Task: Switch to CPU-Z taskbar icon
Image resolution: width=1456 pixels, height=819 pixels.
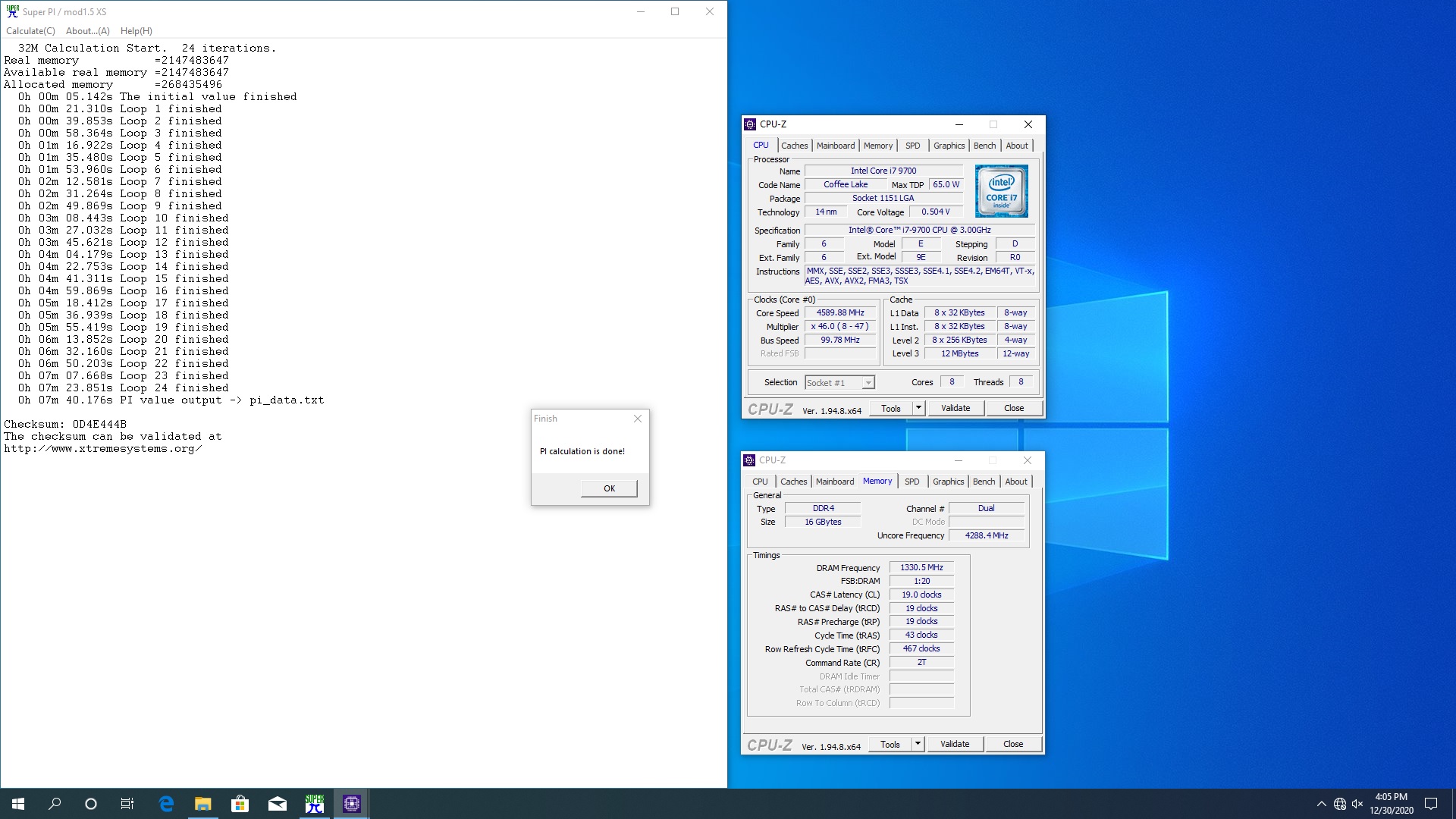Action: pos(352,804)
